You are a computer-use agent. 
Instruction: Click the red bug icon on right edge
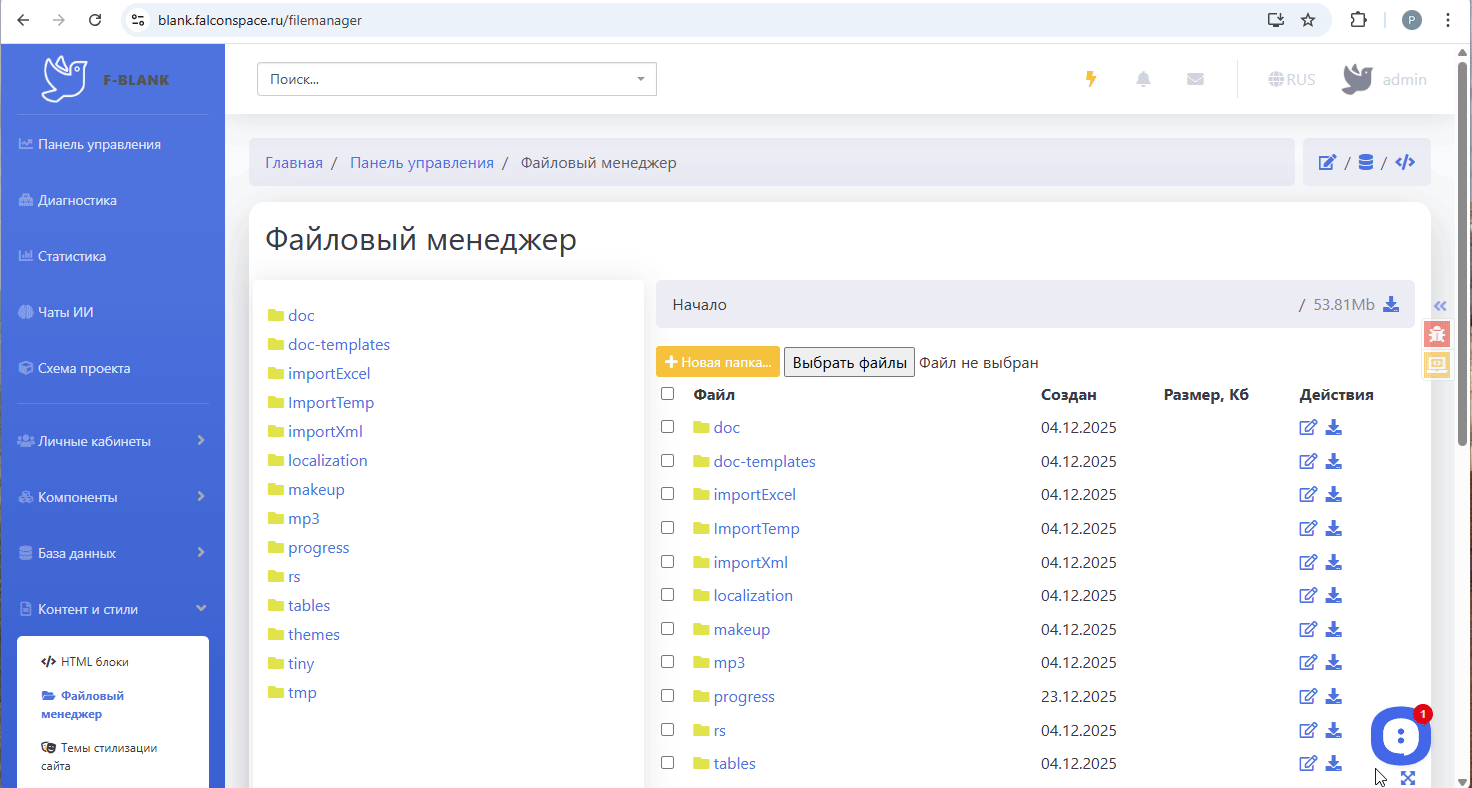(1437, 334)
